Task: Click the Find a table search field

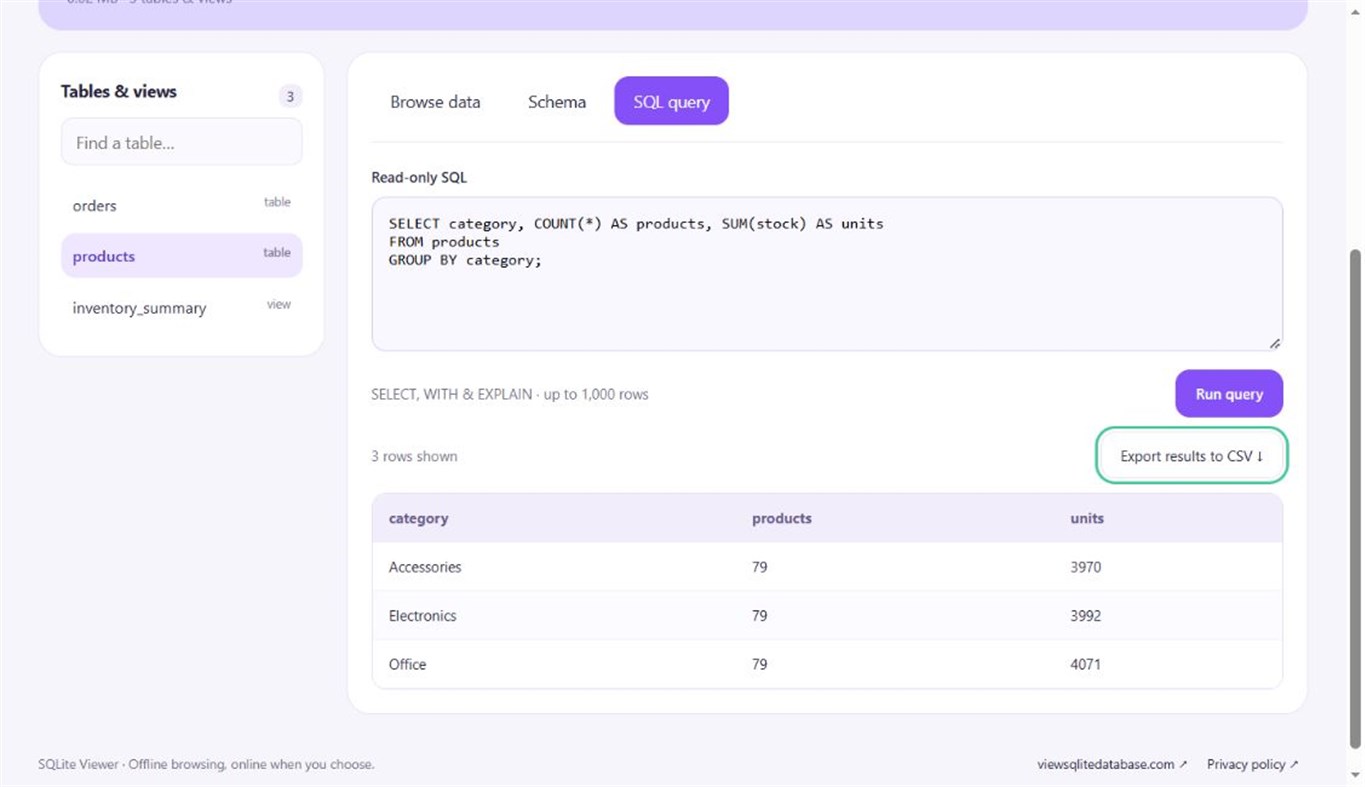Action: pyautogui.click(x=181, y=142)
